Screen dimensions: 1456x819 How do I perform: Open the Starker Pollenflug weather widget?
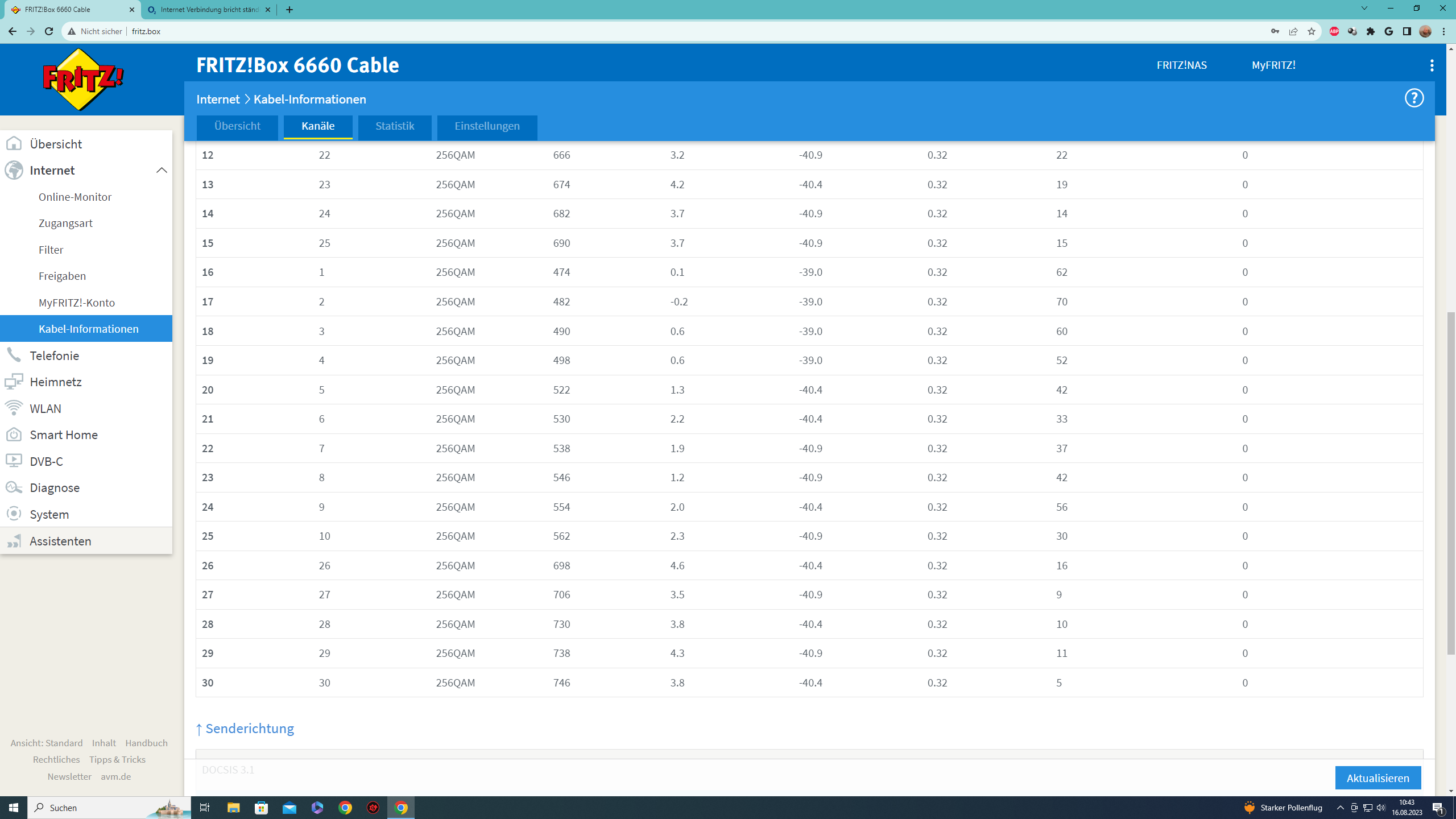[x=1283, y=808]
